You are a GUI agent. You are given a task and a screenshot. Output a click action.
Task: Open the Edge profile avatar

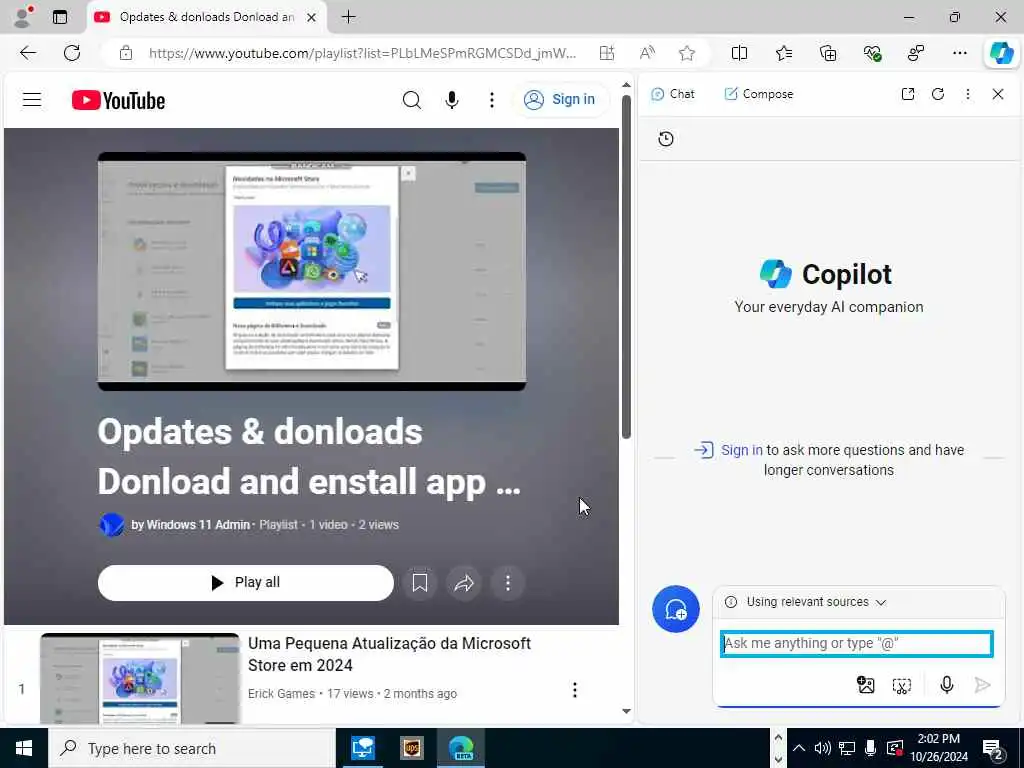click(x=23, y=17)
